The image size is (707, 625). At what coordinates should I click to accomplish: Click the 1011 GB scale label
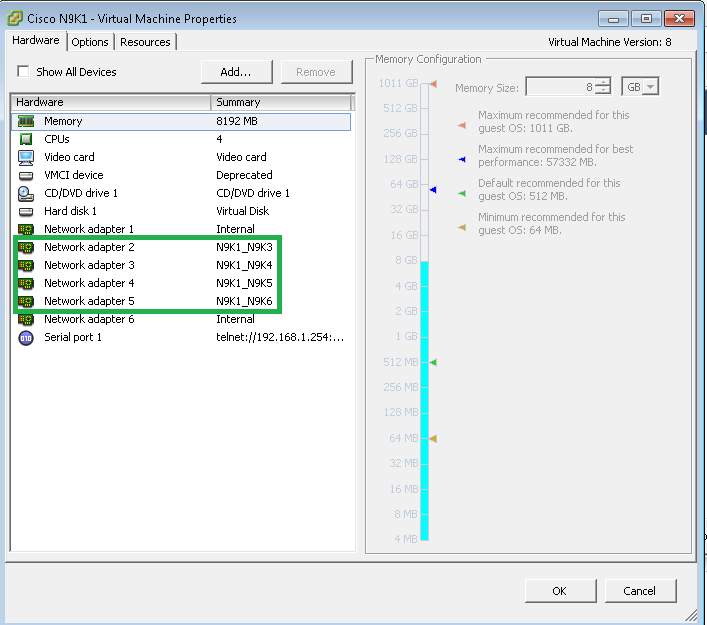click(398, 83)
